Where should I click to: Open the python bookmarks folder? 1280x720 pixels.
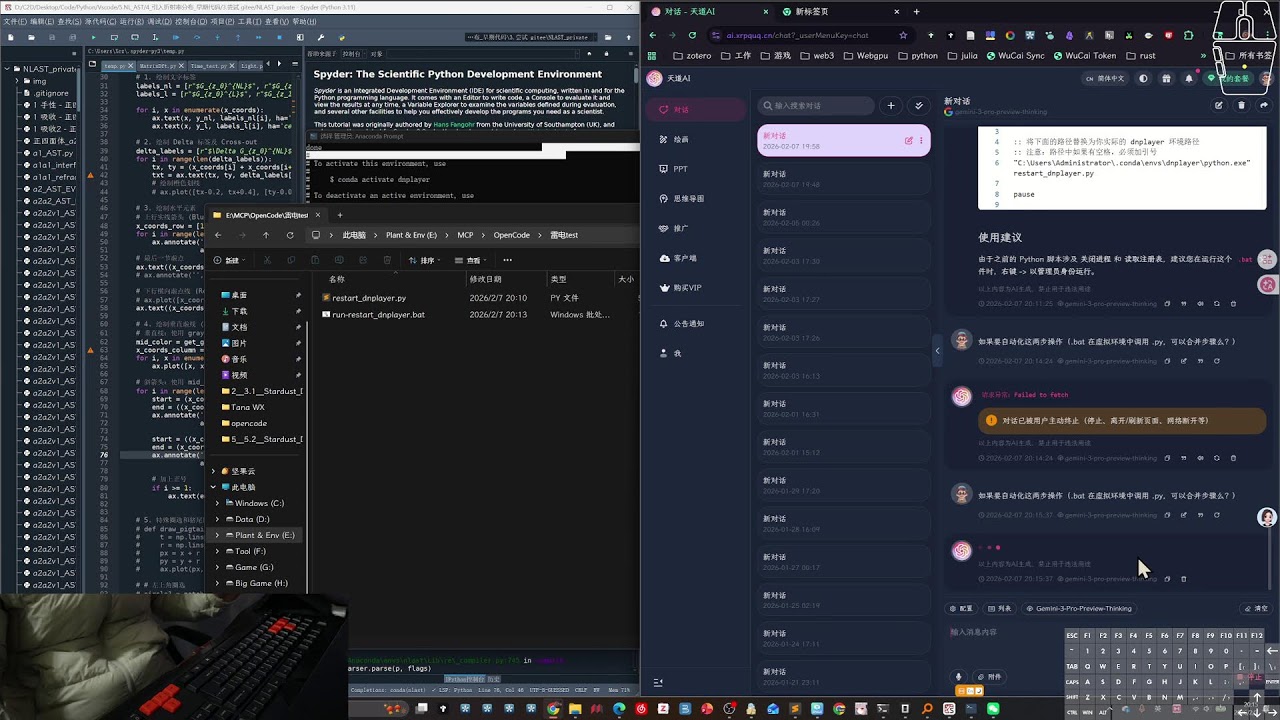pos(917,56)
